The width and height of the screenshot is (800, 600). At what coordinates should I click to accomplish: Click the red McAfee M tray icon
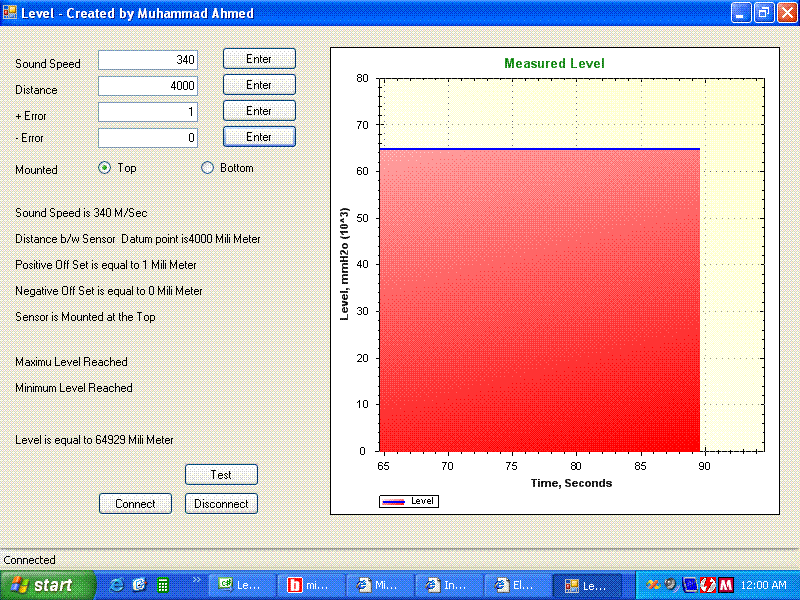click(x=726, y=585)
